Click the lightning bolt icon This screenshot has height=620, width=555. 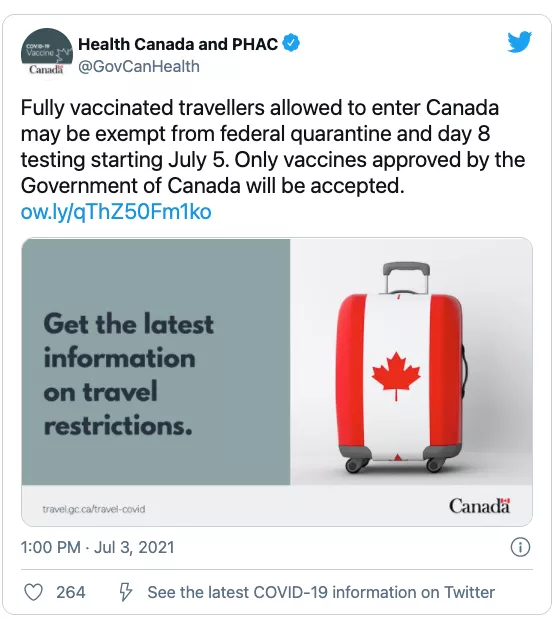point(125,592)
